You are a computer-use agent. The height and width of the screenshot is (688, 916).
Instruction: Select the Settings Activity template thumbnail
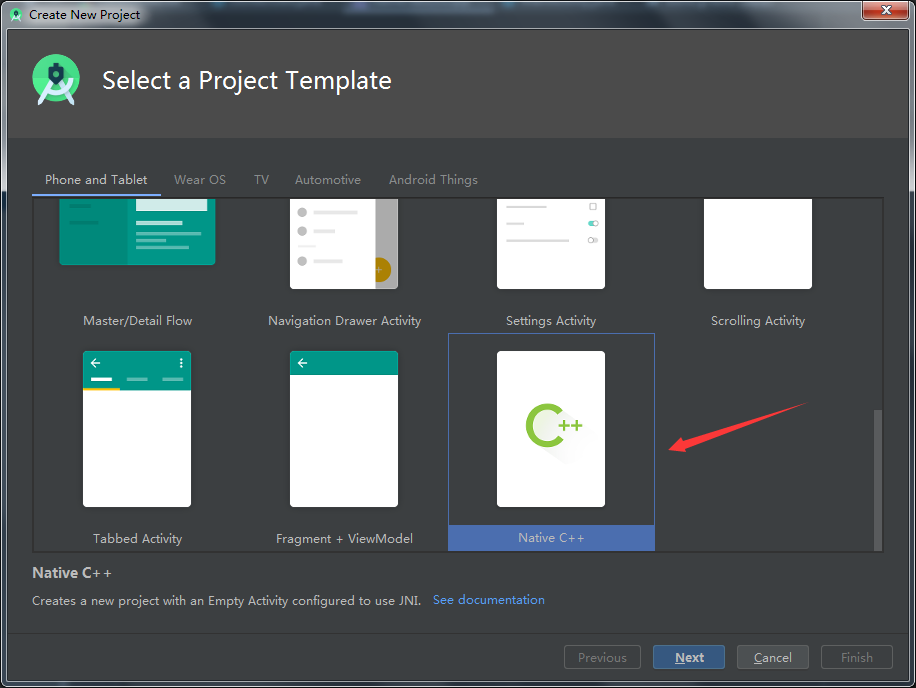(551, 244)
